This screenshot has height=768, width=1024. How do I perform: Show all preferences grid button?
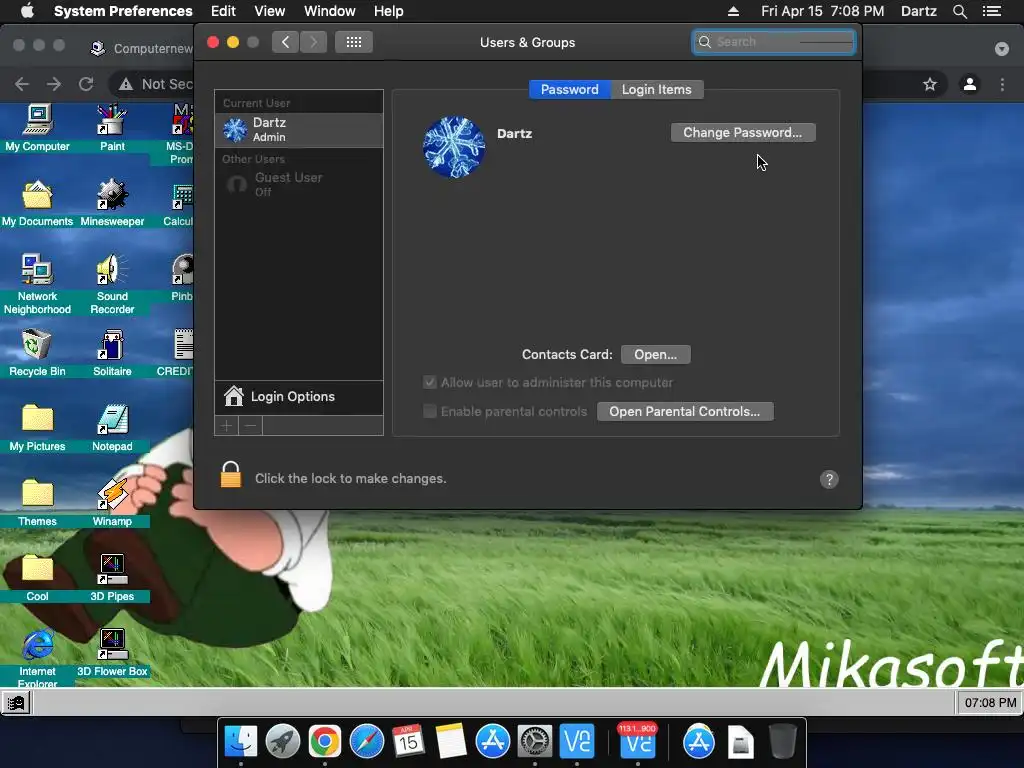pyautogui.click(x=354, y=42)
